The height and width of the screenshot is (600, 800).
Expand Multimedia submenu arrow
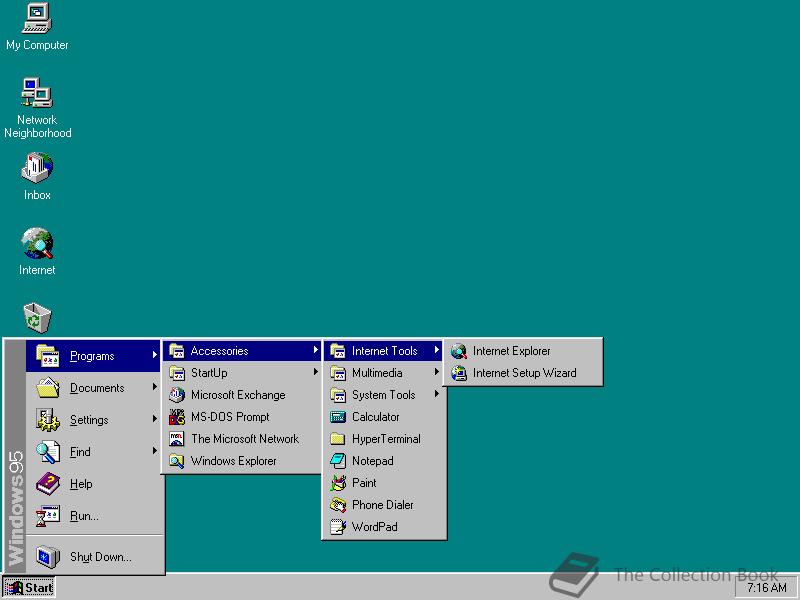[436, 372]
